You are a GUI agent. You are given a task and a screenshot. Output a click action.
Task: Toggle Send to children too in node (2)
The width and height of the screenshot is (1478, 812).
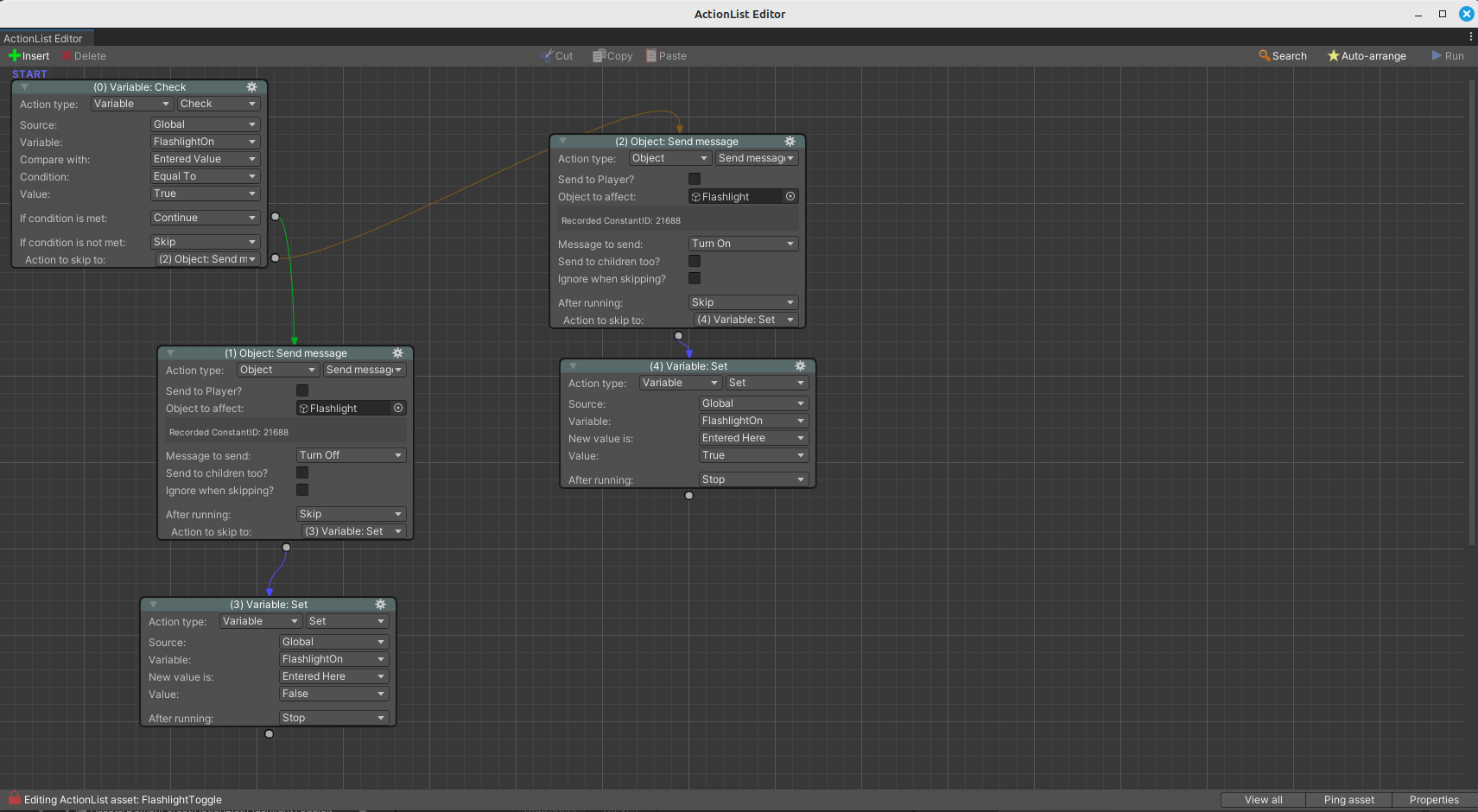(695, 262)
